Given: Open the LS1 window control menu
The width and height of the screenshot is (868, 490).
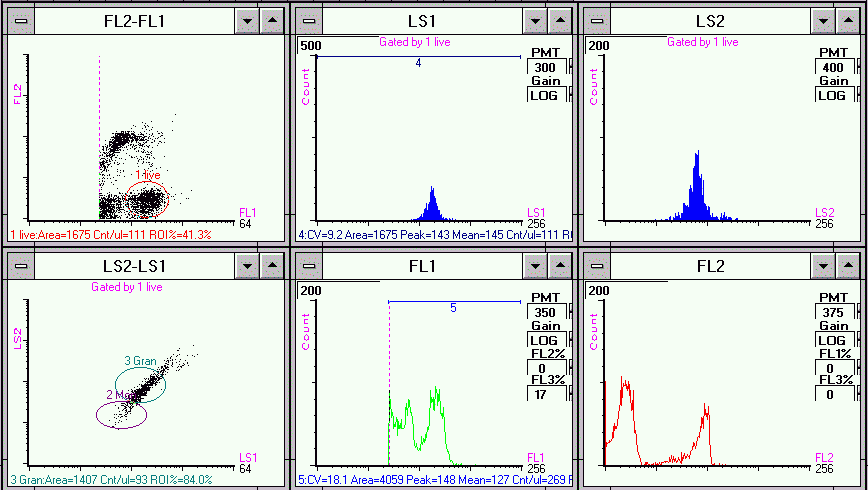Looking at the screenshot, I should (310, 19).
